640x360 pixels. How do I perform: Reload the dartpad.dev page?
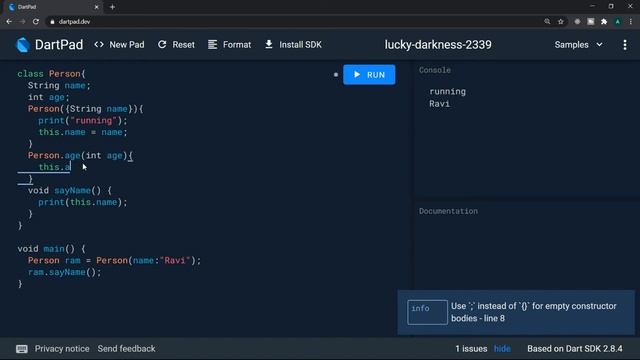[36, 22]
